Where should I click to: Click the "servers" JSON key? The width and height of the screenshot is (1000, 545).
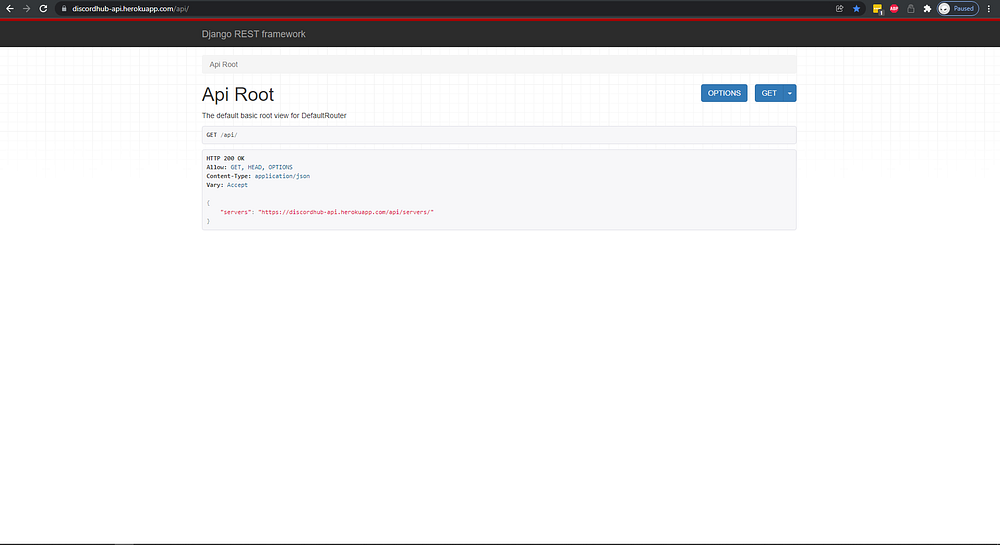pyautogui.click(x=235, y=212)
